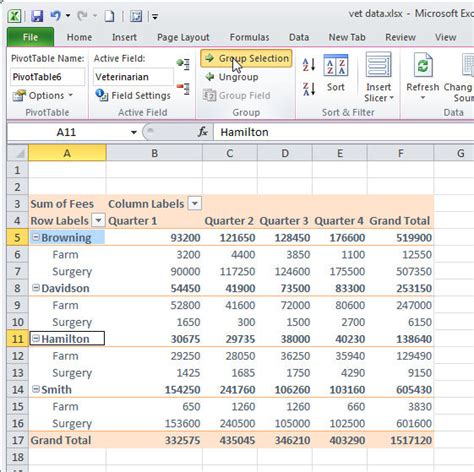
Task: Select Browning Grand Total 519900
Action: pyautogui.click(x=400, y=238)
